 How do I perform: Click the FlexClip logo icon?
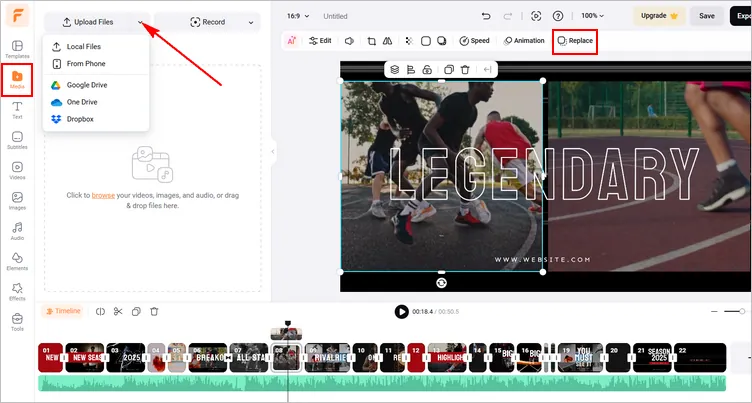tap(17, 16)
